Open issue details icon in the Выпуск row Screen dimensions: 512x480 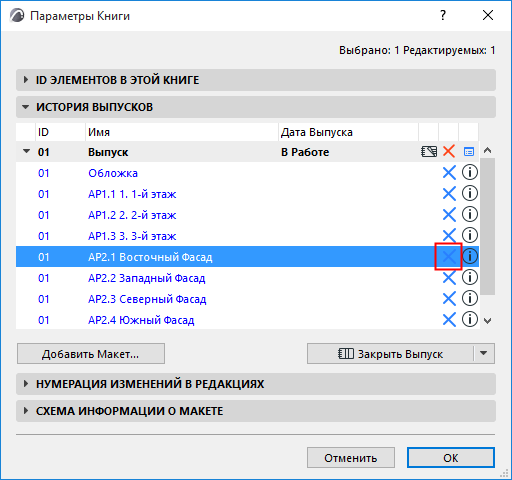pos(469,152)
